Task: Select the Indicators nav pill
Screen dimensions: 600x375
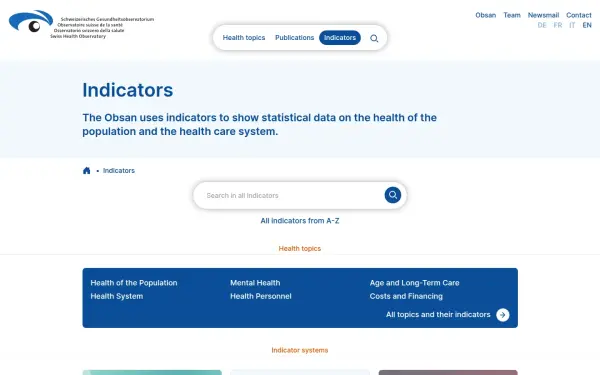Action: coord(340,38)
